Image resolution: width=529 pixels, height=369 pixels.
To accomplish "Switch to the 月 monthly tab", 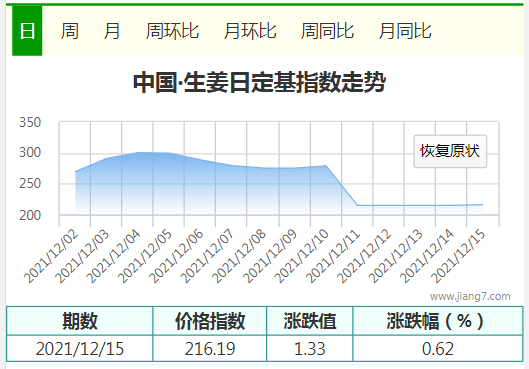I will 112,31.
